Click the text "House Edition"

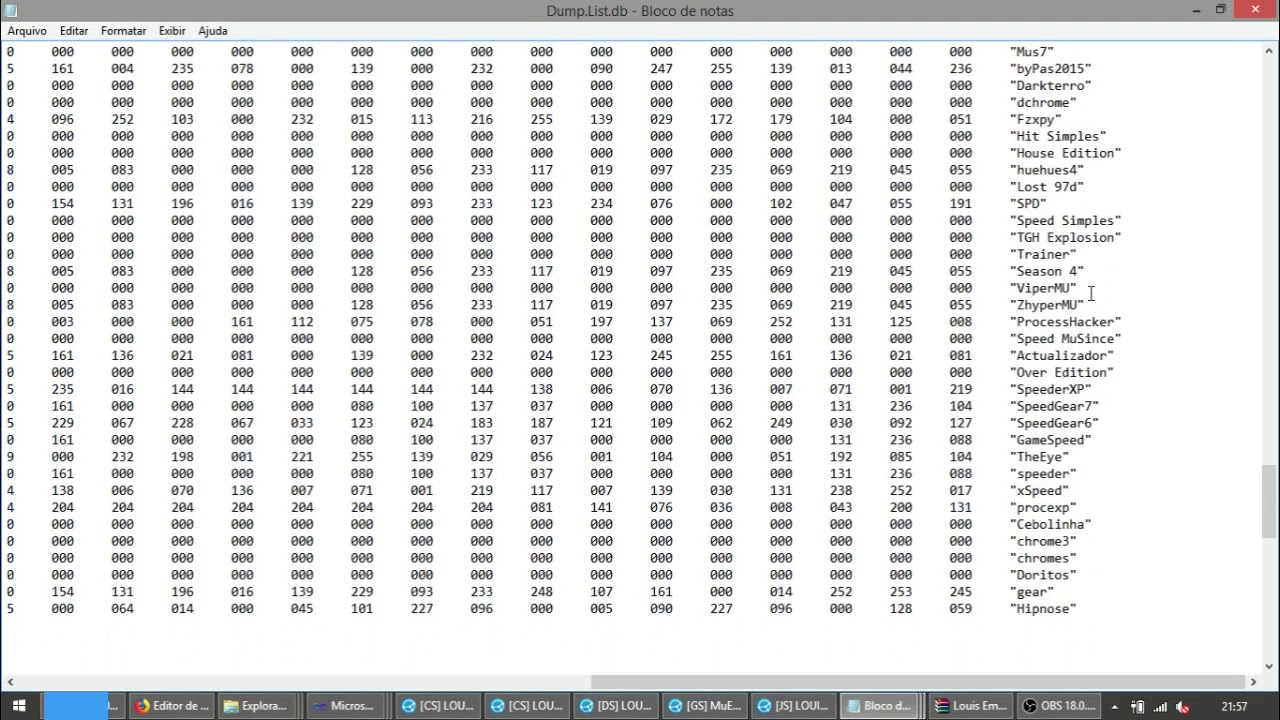1065,153
